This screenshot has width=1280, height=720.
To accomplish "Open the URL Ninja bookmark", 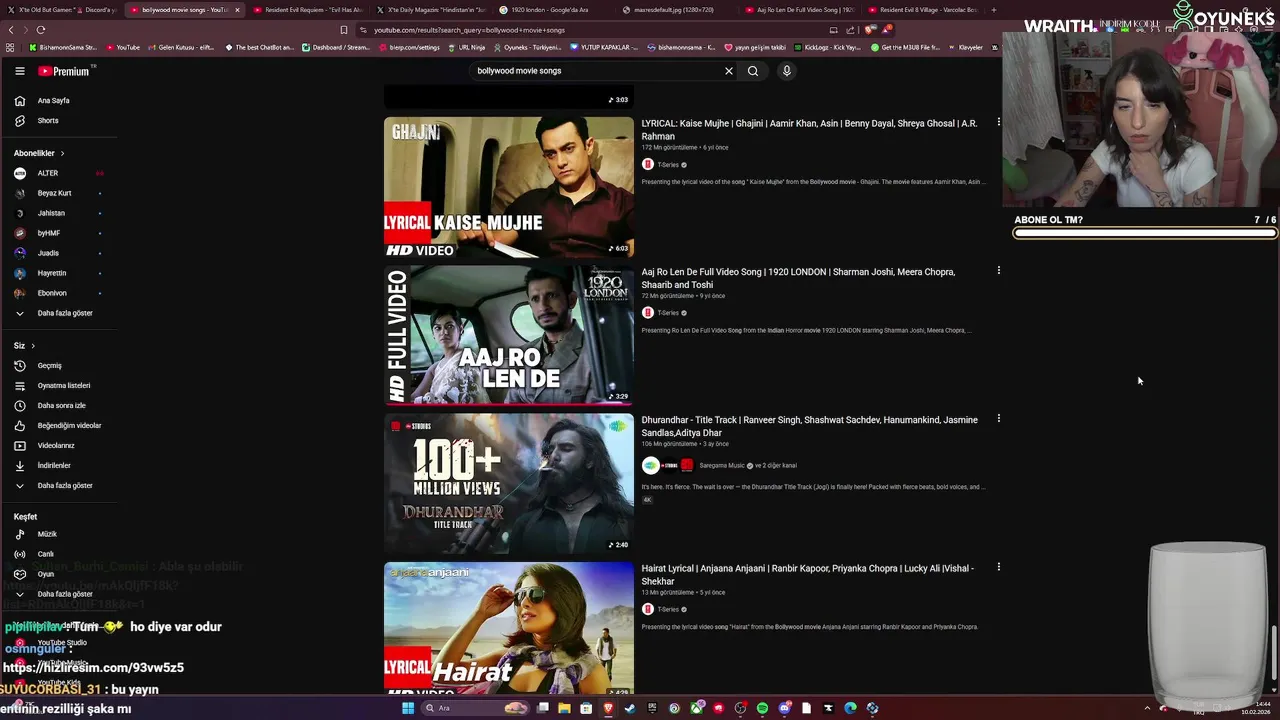I will [x=466, y=47].
